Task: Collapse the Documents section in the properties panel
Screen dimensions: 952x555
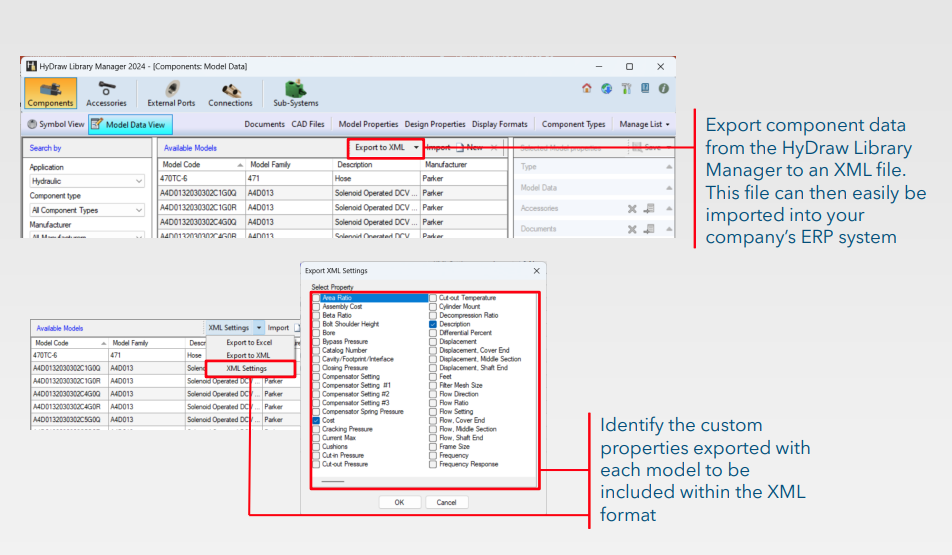Action: click(x=668, y=229)
